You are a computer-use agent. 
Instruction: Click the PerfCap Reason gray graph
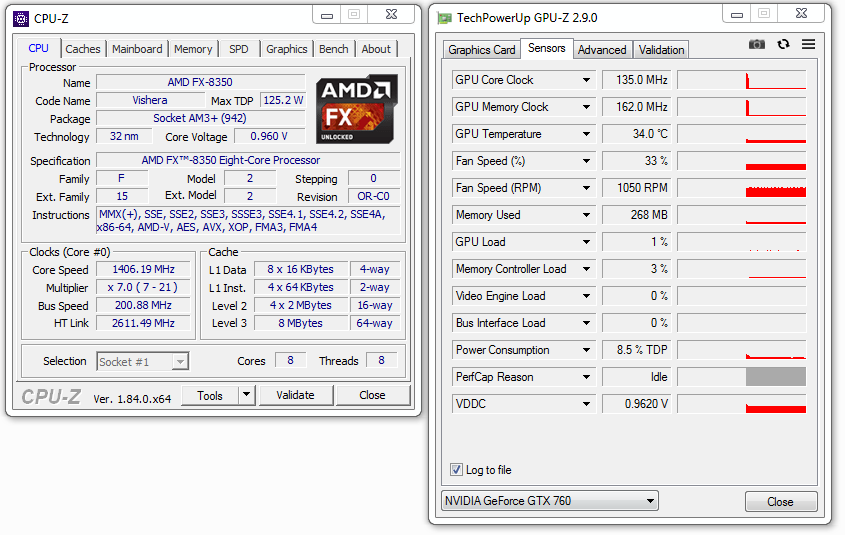[742, 377]
